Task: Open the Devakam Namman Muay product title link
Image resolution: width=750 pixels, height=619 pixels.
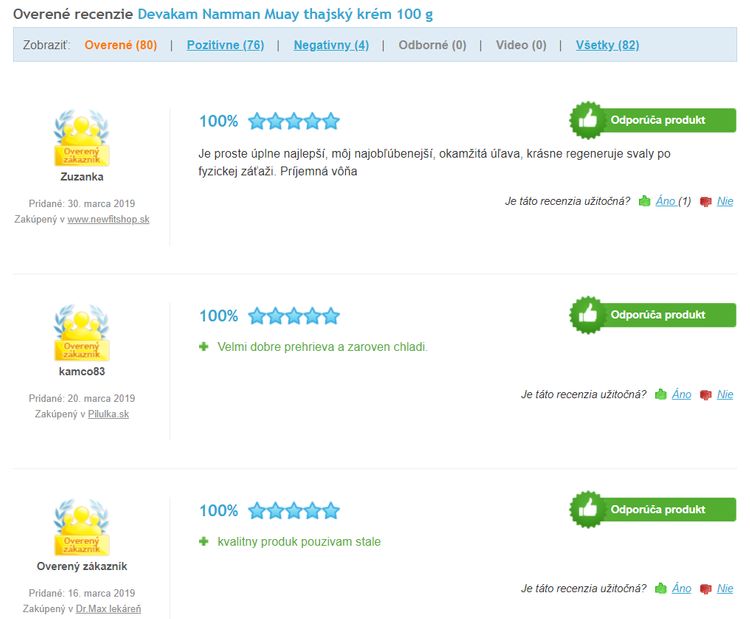Action: pos(285,14)
